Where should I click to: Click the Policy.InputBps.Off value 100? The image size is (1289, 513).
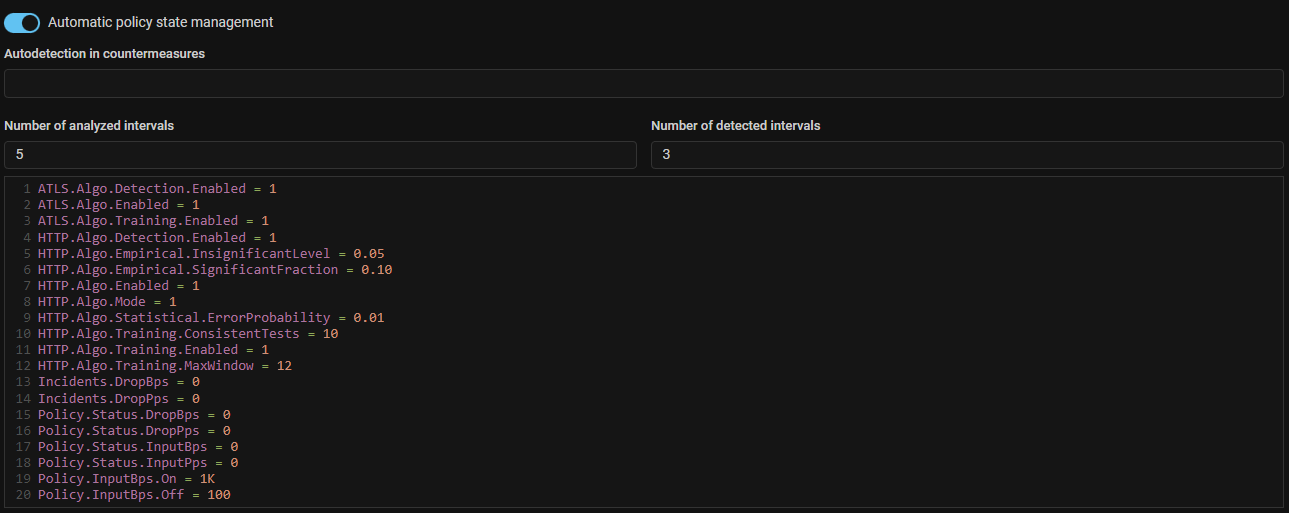click(x=219, y=495)
